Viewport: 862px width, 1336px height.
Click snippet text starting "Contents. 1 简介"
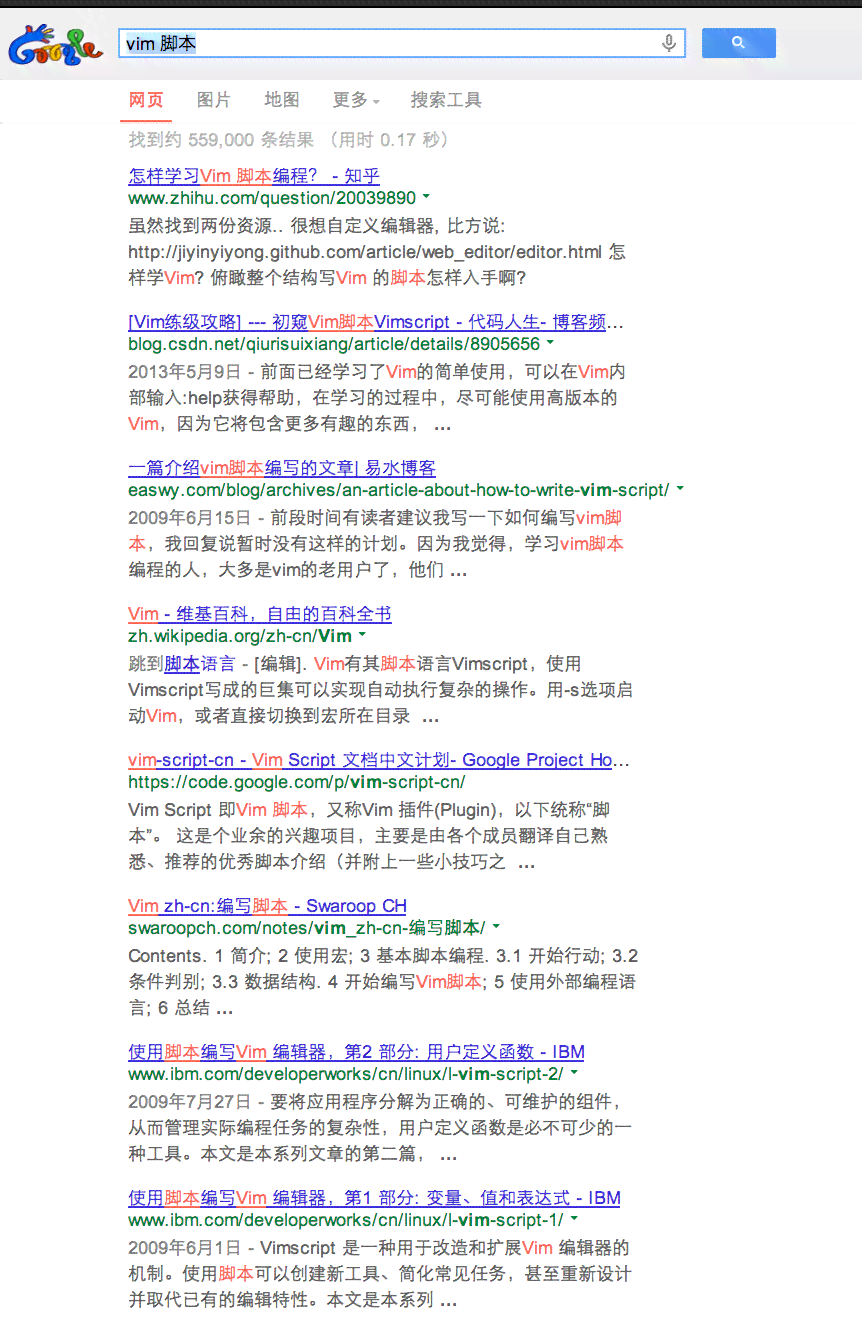coord(383,981)
